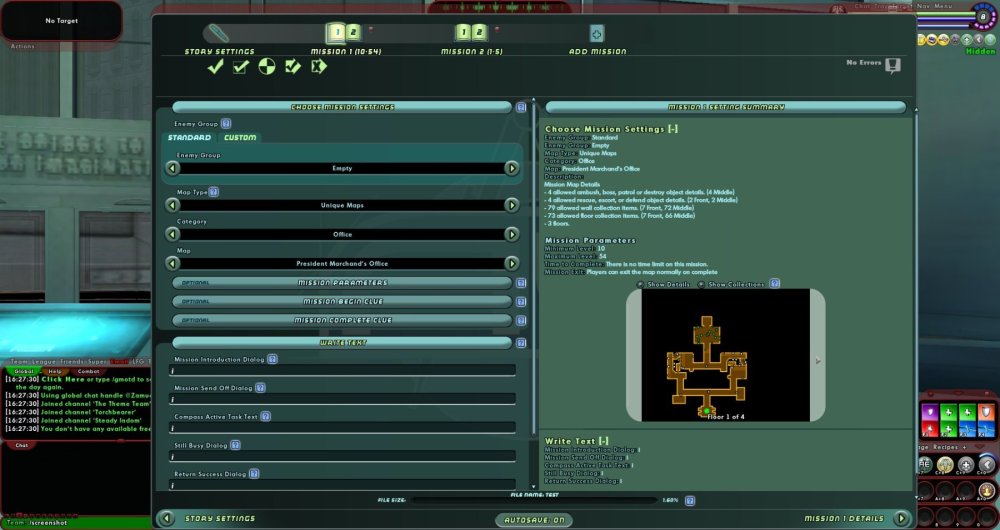Open the Actions label under No Target
This screenshot has width=1000, height=530.
pyautogui.click(x=22, y=46)
